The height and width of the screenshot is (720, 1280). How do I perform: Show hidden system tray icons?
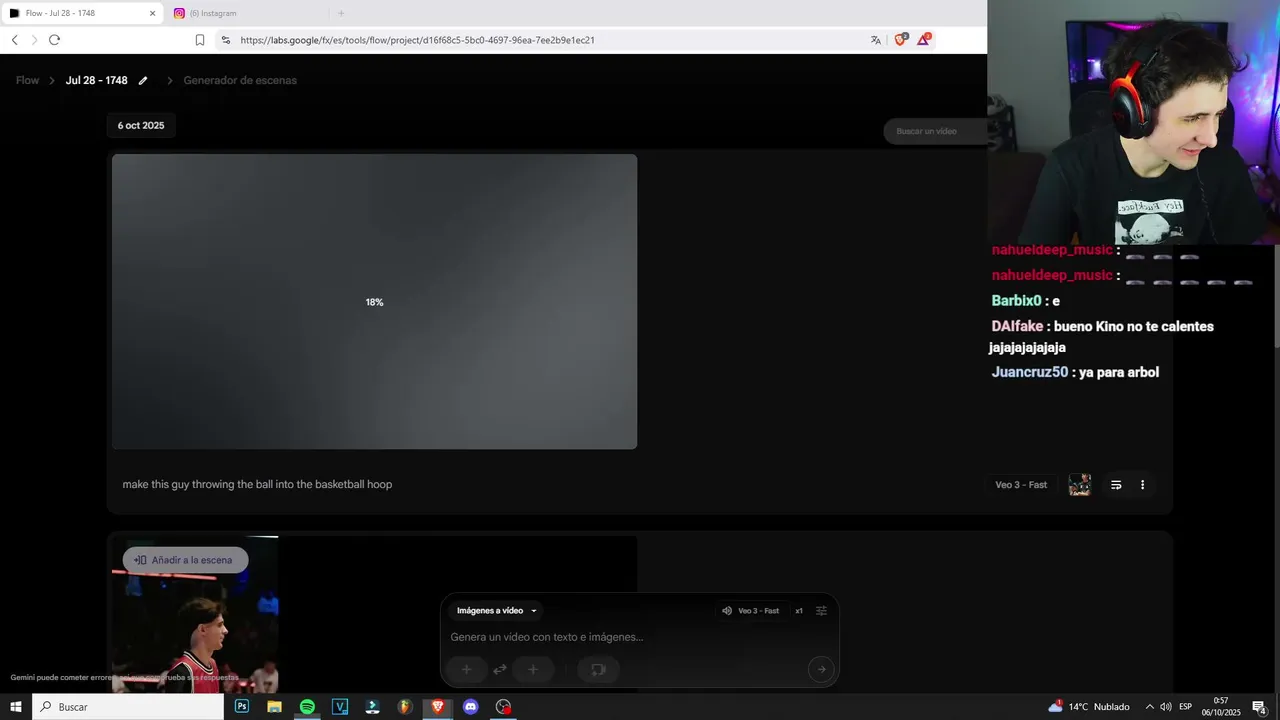click(x=1149, y=707)
